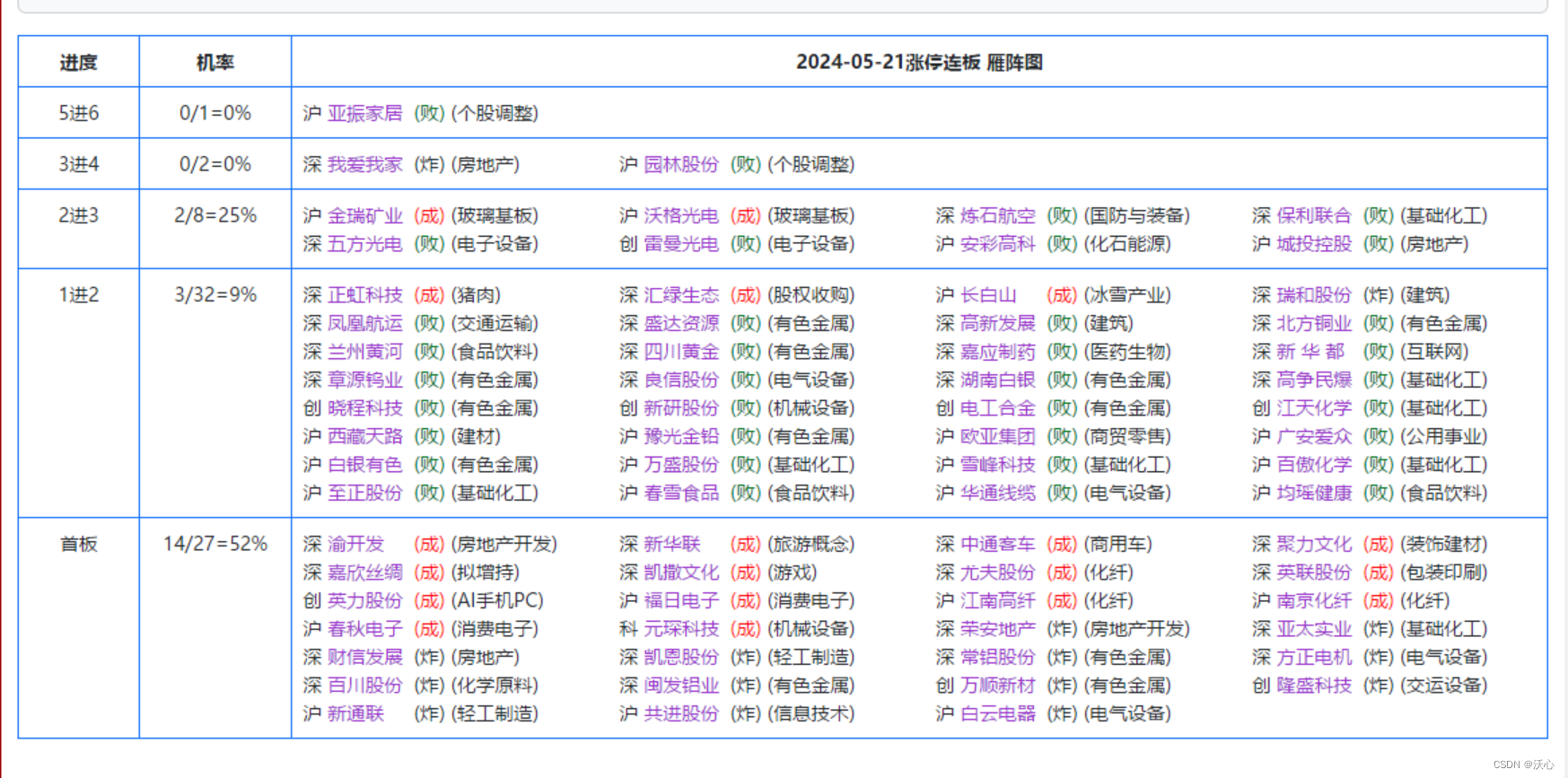Click the 江天化学 stock link

[1314, 408]
